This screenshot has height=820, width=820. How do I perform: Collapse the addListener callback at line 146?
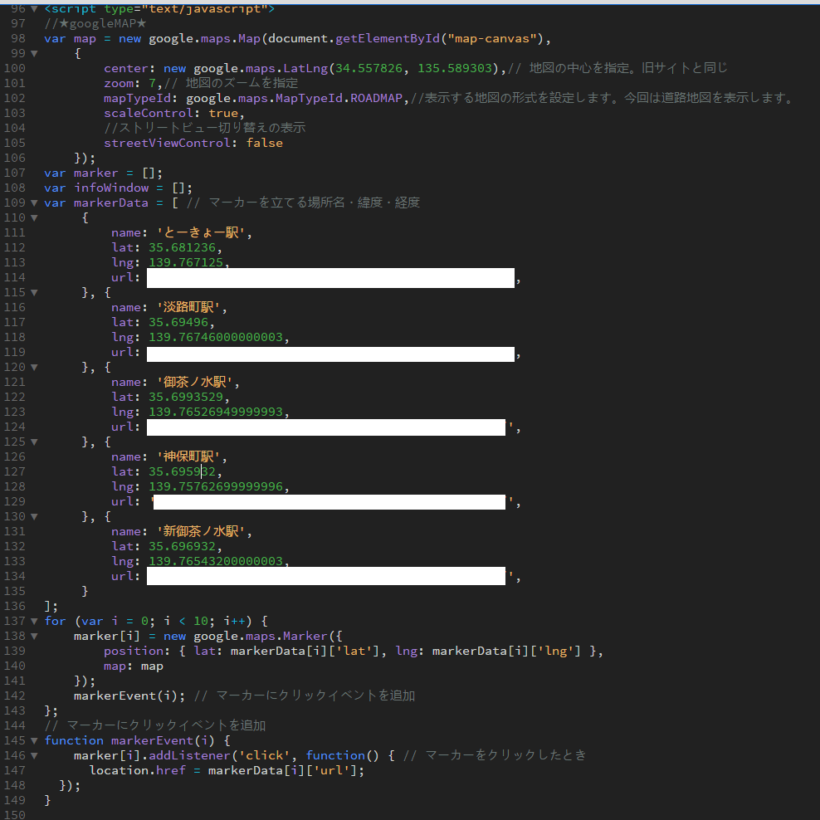pyautogui.click(x=34, y=756)
